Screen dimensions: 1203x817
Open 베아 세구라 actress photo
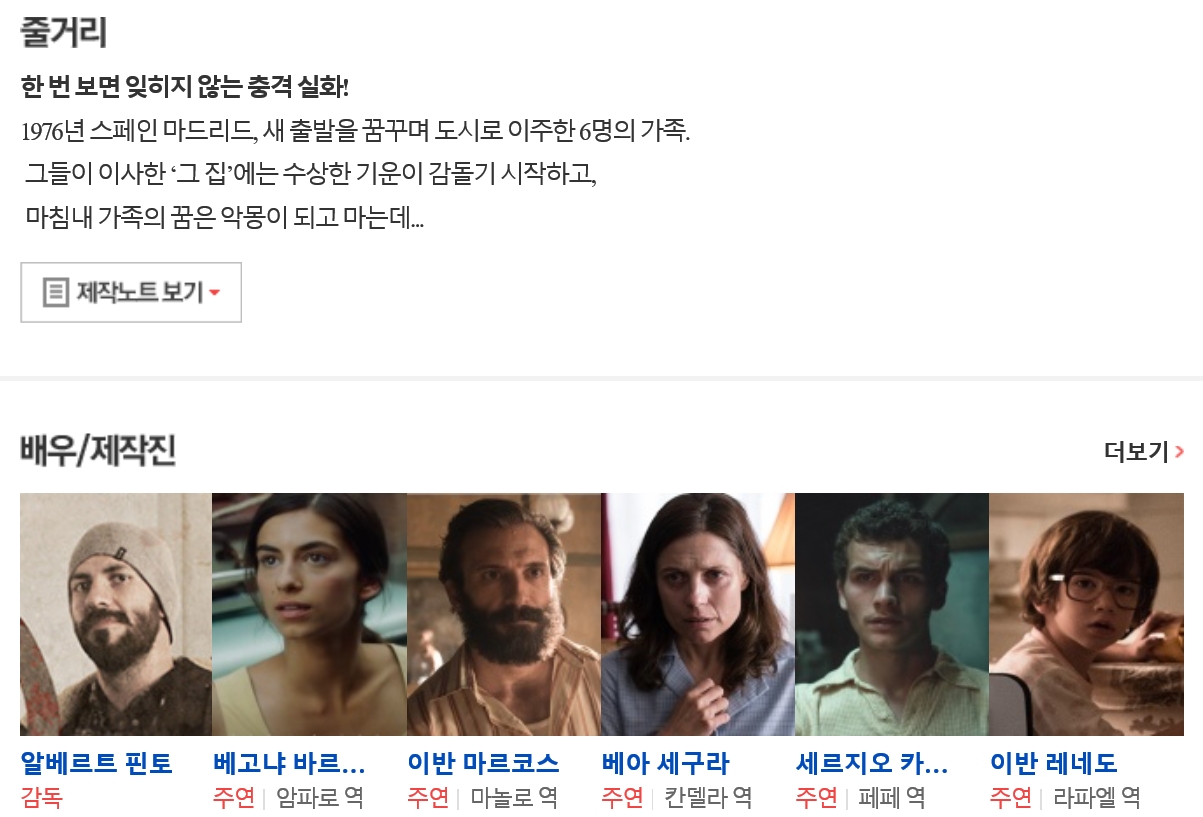coord(698,614)
